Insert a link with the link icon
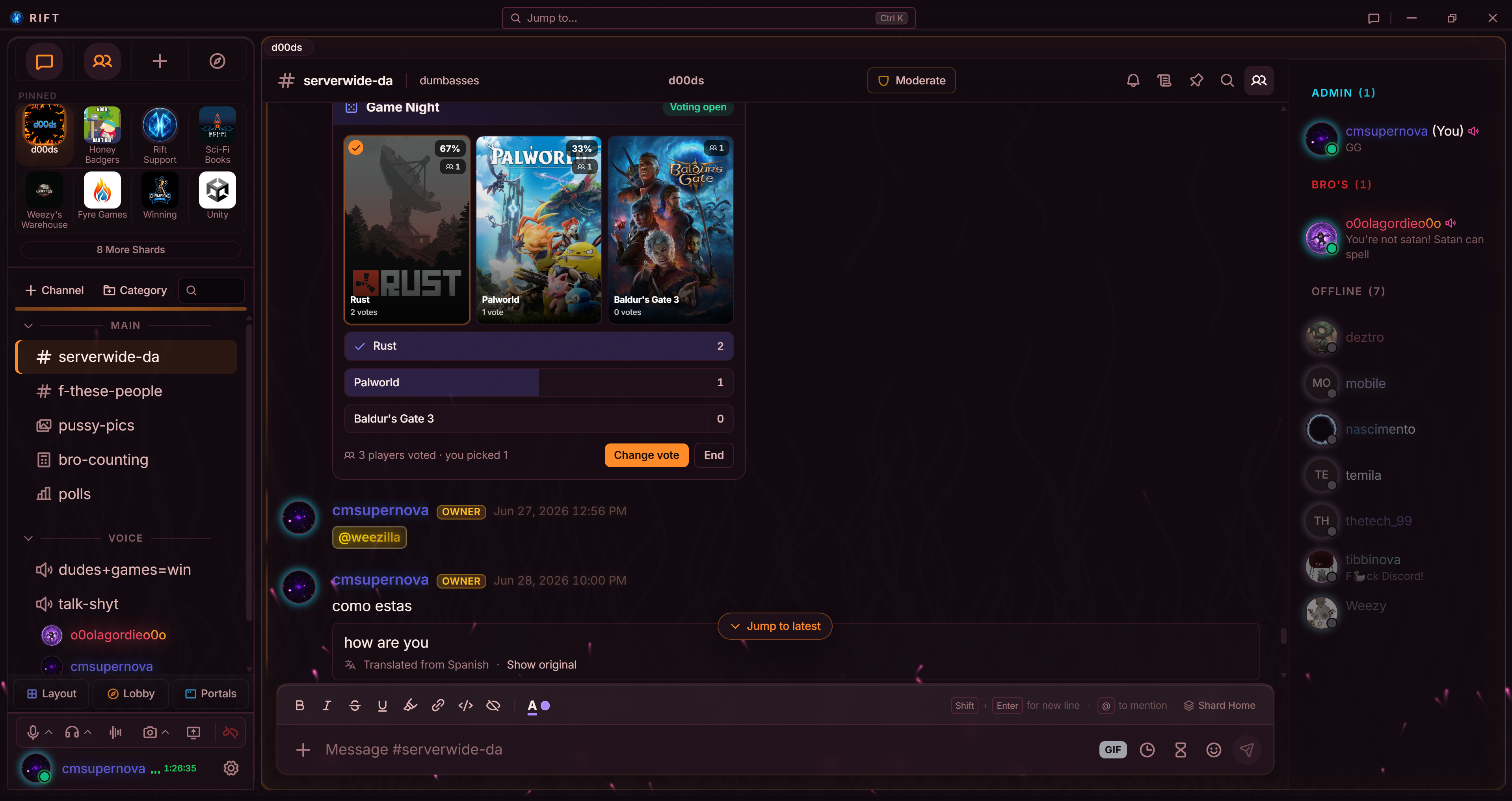 [438, 705]
